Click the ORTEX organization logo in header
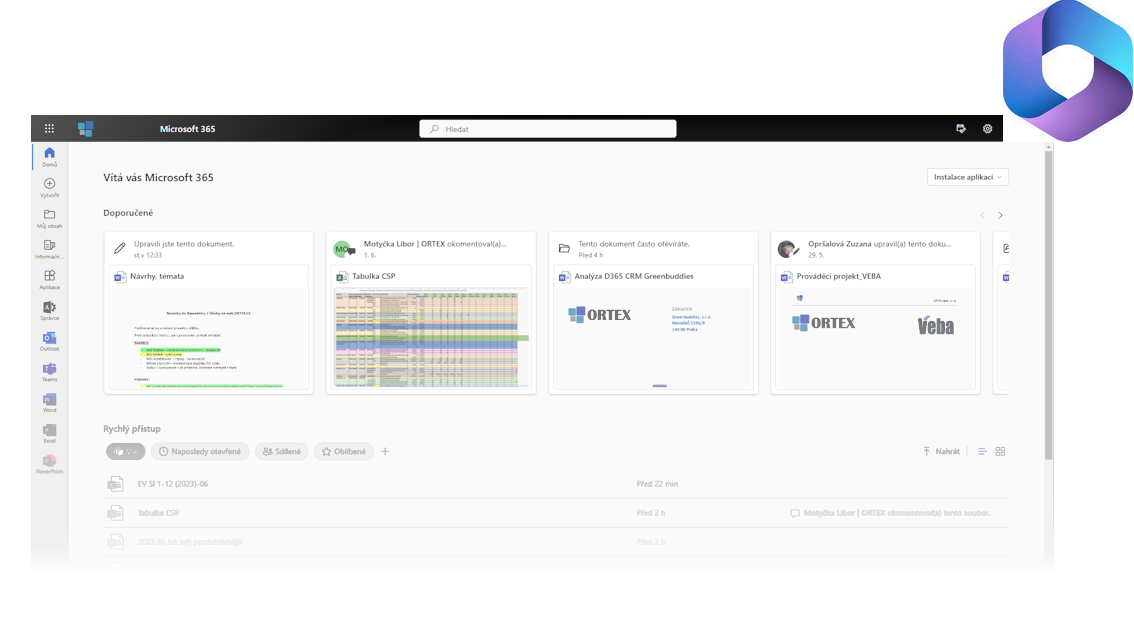Image resolution: width=1134 pixels, height=624 pixels. [85, 129]
